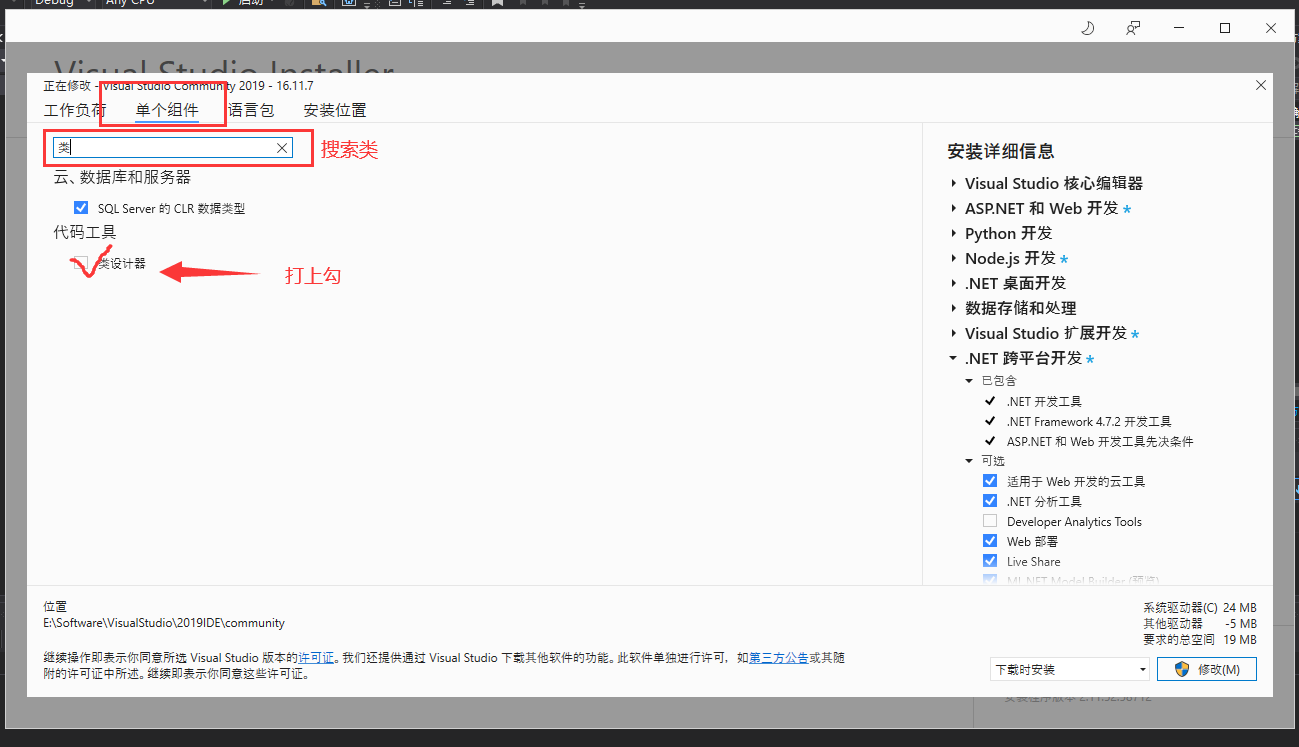
Task: Uncheck 适用于 Web 开发的云工具
Action: [990, 481]
